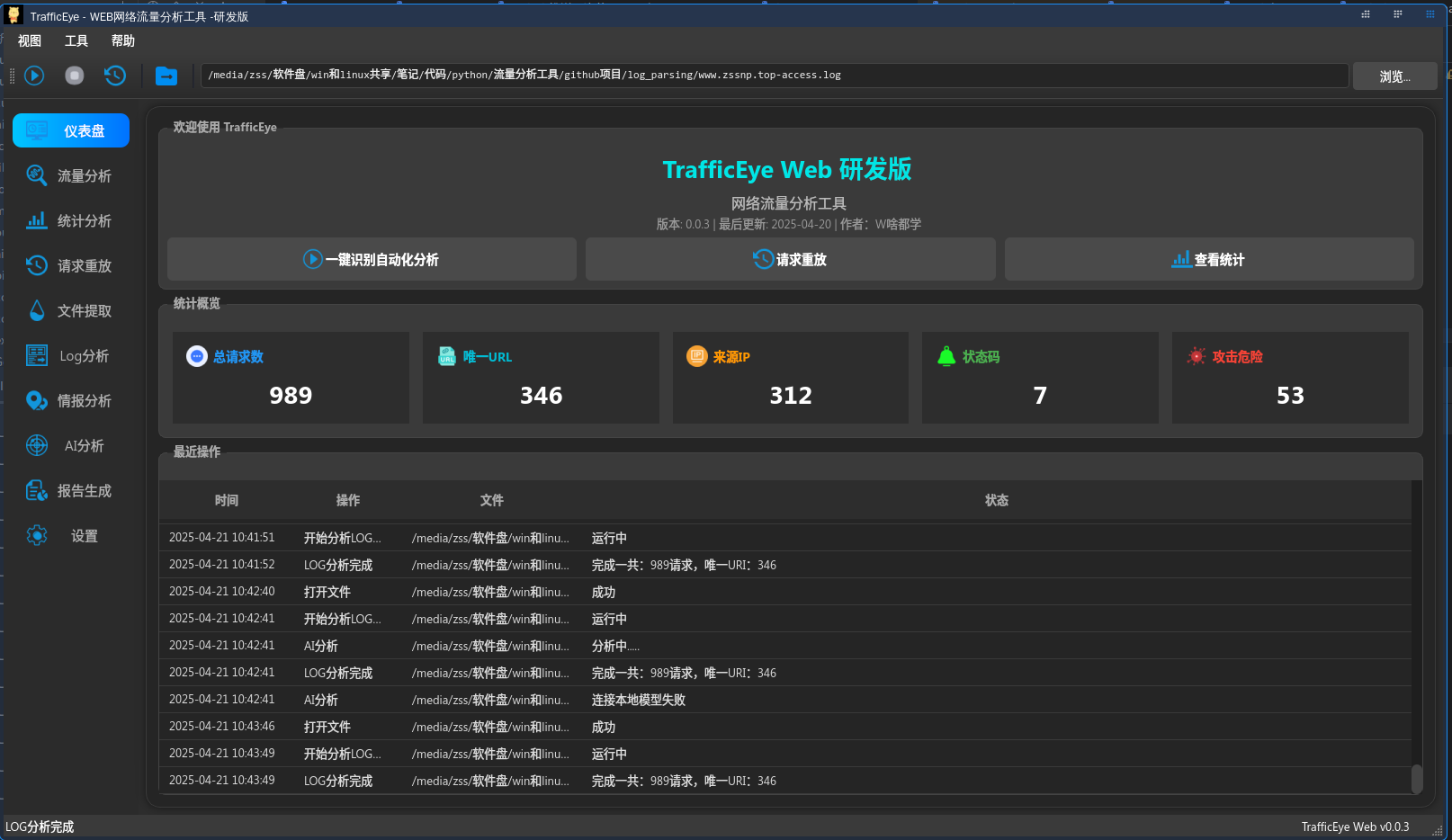Select 流量分析 in the sidebar

click(x=70, y=175)
